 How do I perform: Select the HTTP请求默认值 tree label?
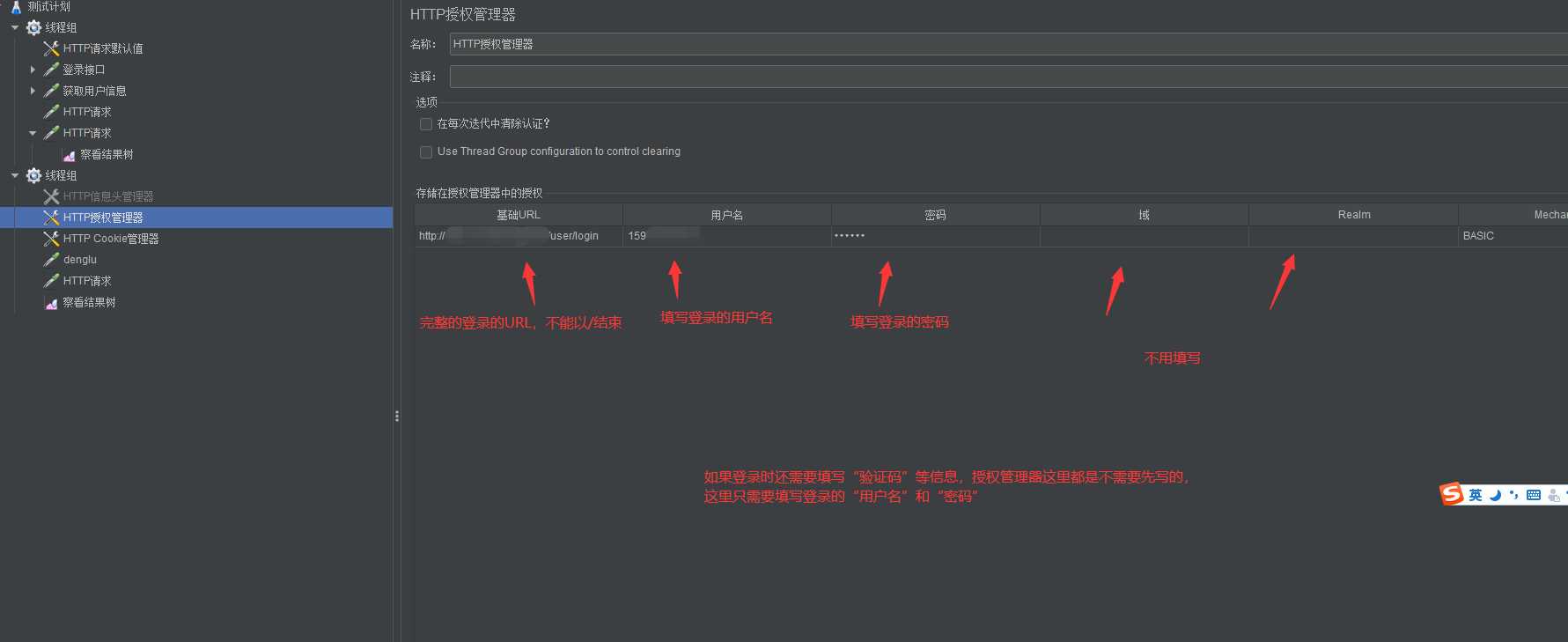pos(103,48)
